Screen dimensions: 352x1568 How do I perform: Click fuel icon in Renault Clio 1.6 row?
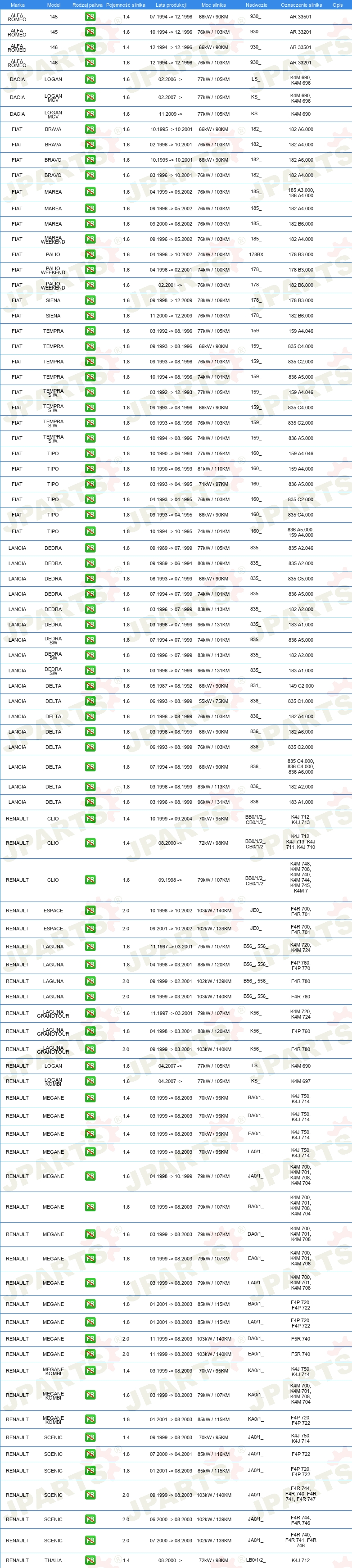pos(90,879)
